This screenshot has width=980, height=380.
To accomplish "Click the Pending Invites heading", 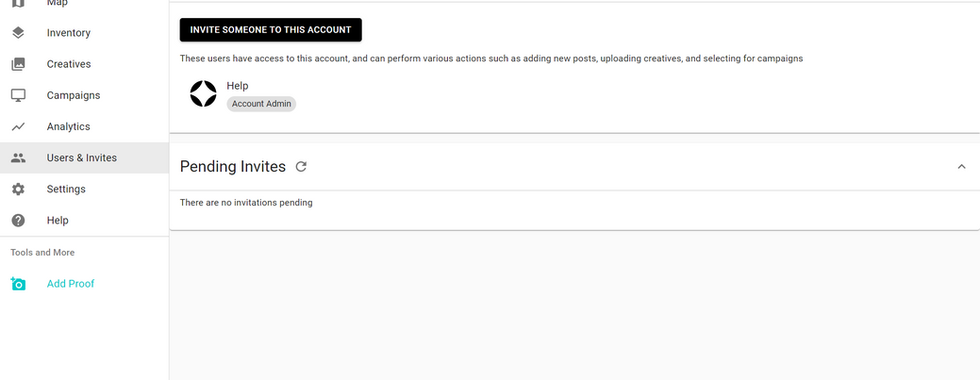I will [232, 167].
